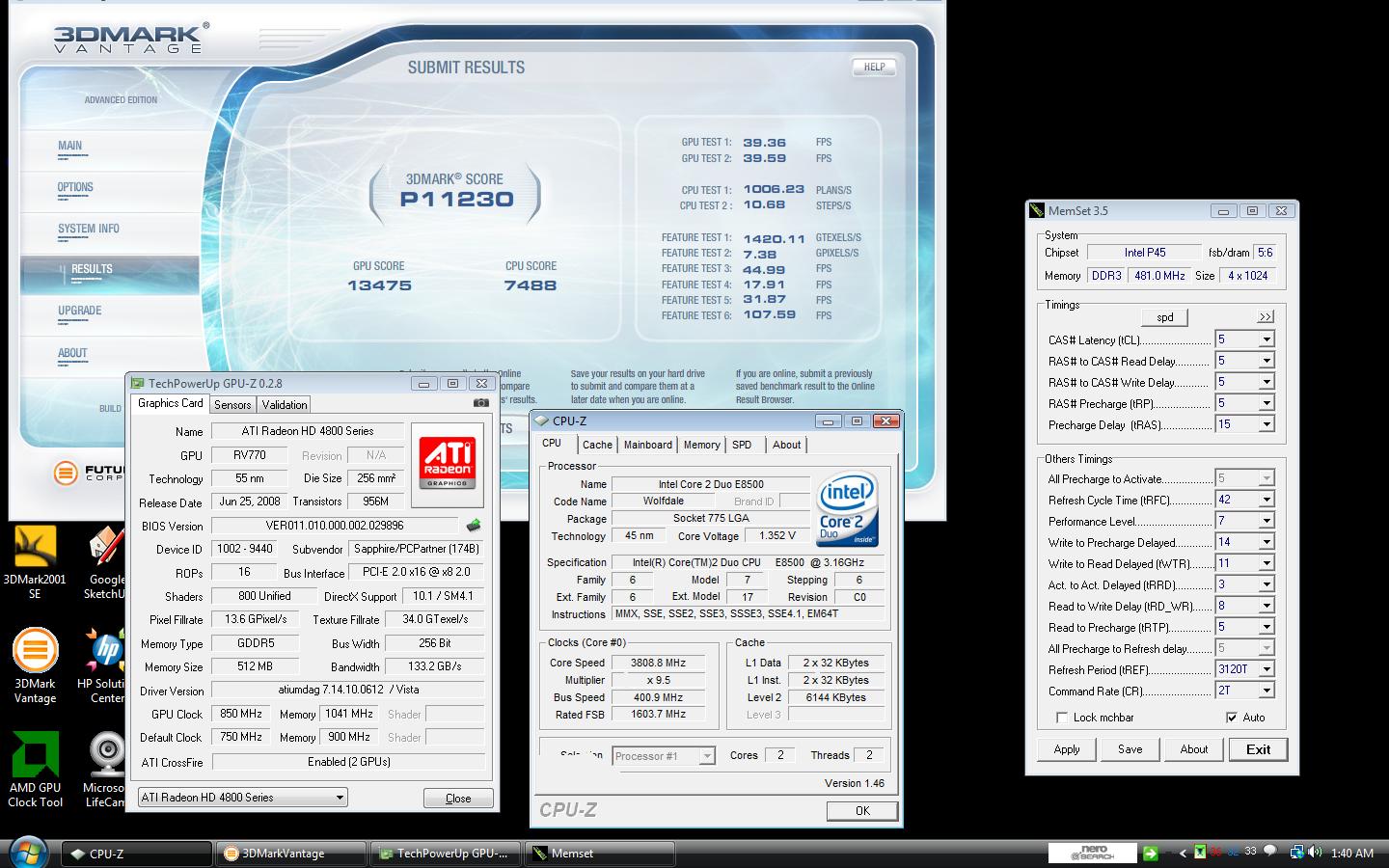Open the Cache tab in CPU-Z

coord(597,445)
